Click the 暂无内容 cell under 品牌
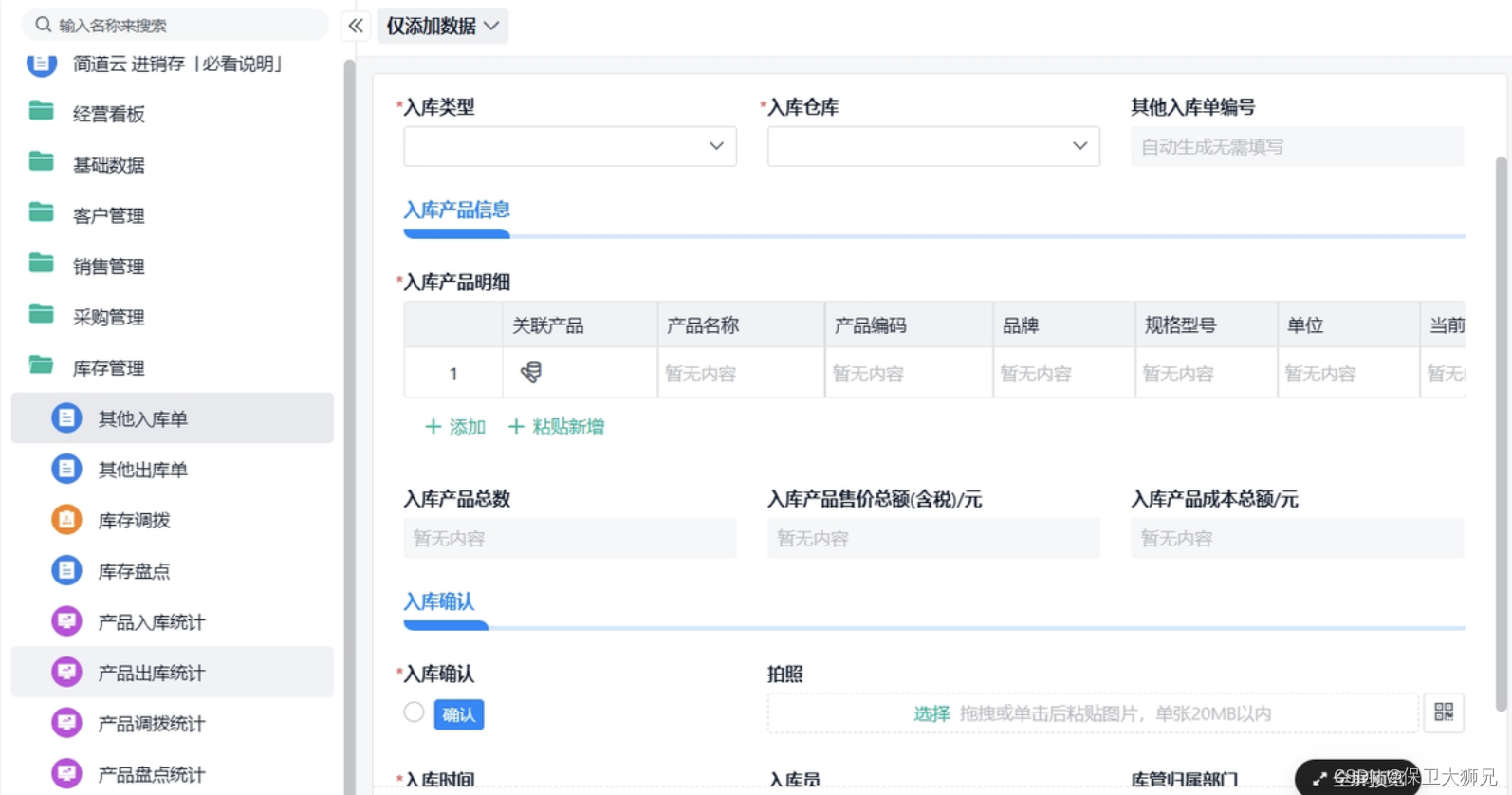This screenshot has height=795, width=1512. pyautogui.click(x=1064, y=373)
